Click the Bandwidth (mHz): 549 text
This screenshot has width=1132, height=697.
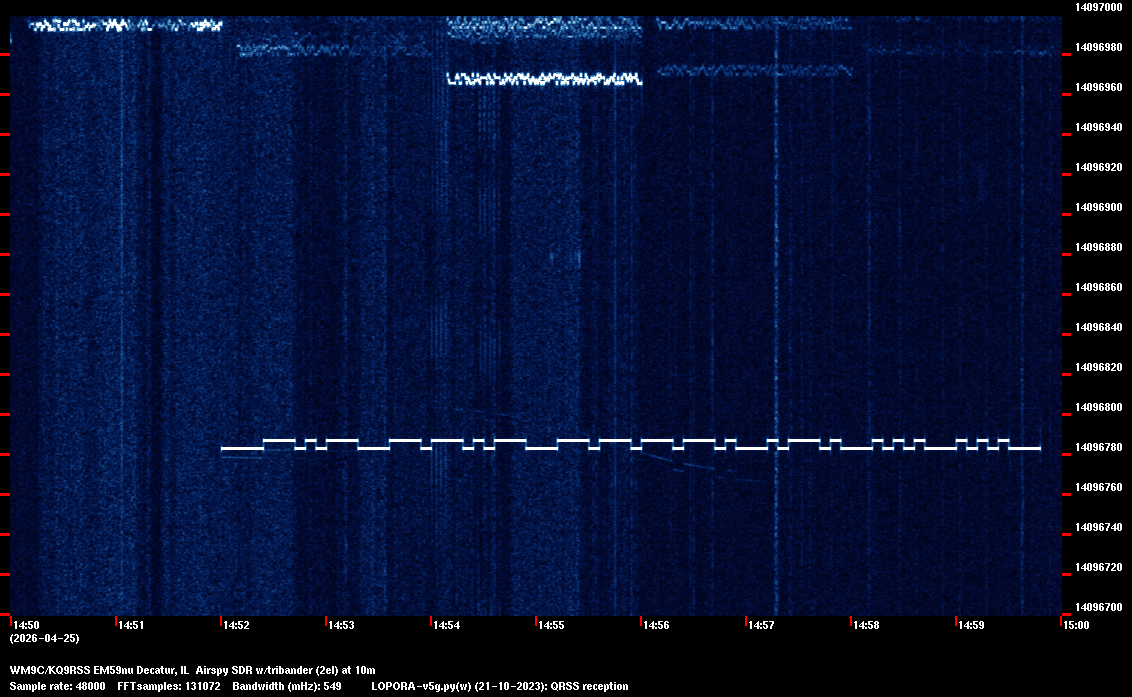click(x=287, y=686)
